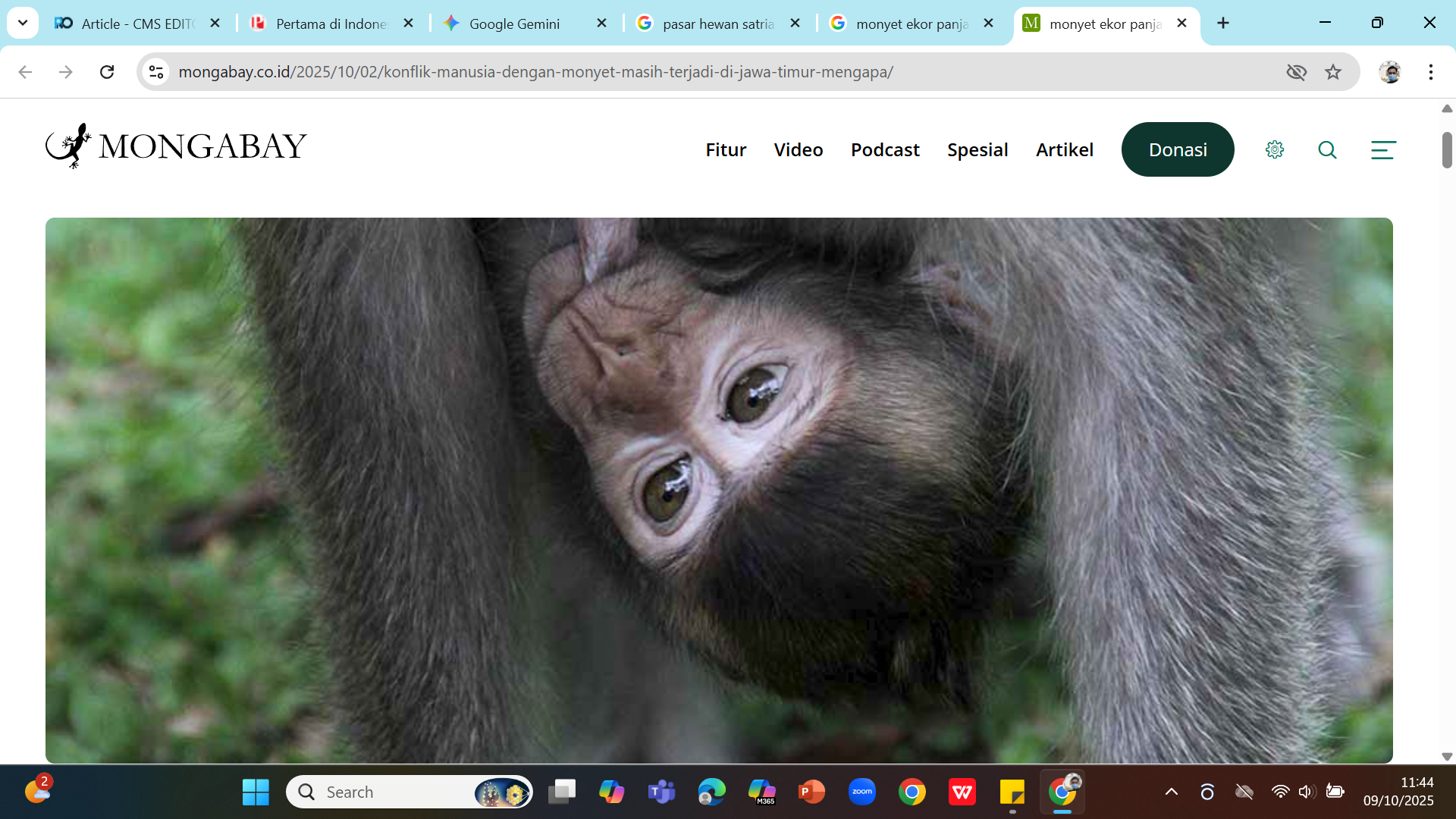Toggle third-party cookie eye icon
Viewport: 1456px width, 819px height.
(x=1297, y=72)
